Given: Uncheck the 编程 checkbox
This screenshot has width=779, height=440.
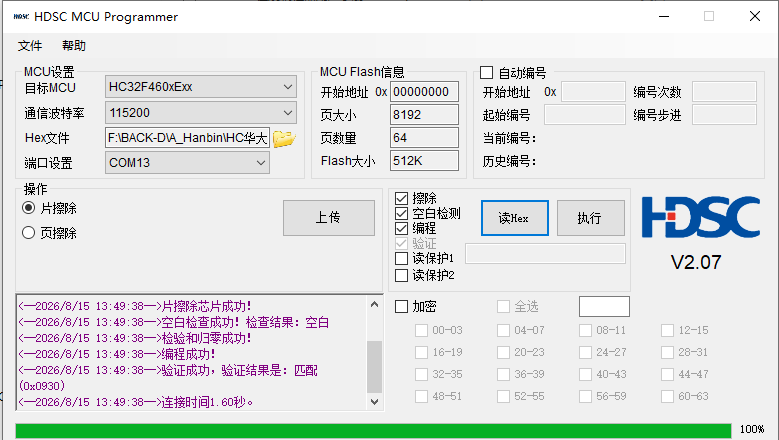Looking at the screenshot, I should point(401,228).
